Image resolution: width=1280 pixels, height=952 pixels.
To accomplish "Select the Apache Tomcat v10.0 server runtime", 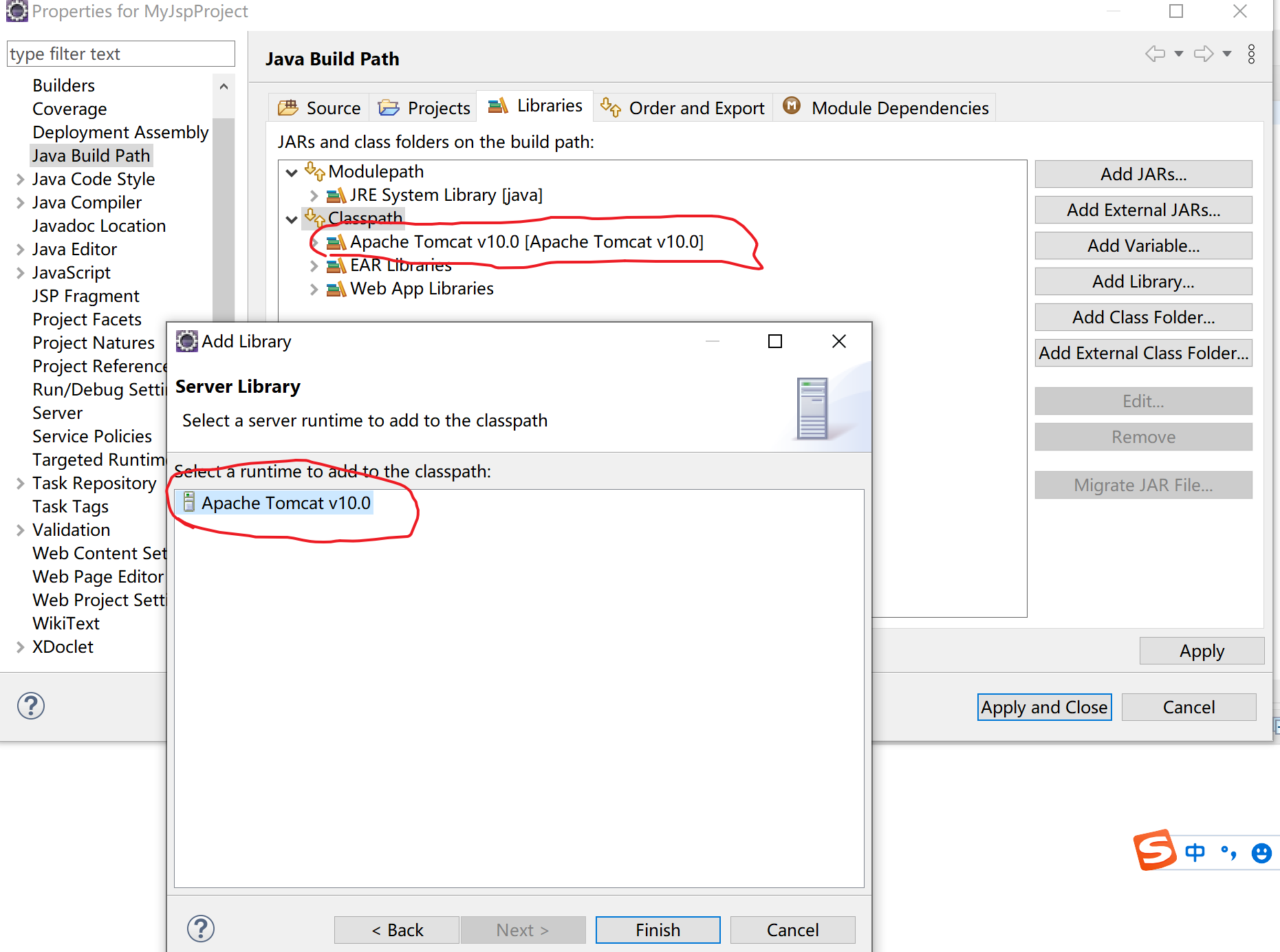I will [x=287, y=503].
